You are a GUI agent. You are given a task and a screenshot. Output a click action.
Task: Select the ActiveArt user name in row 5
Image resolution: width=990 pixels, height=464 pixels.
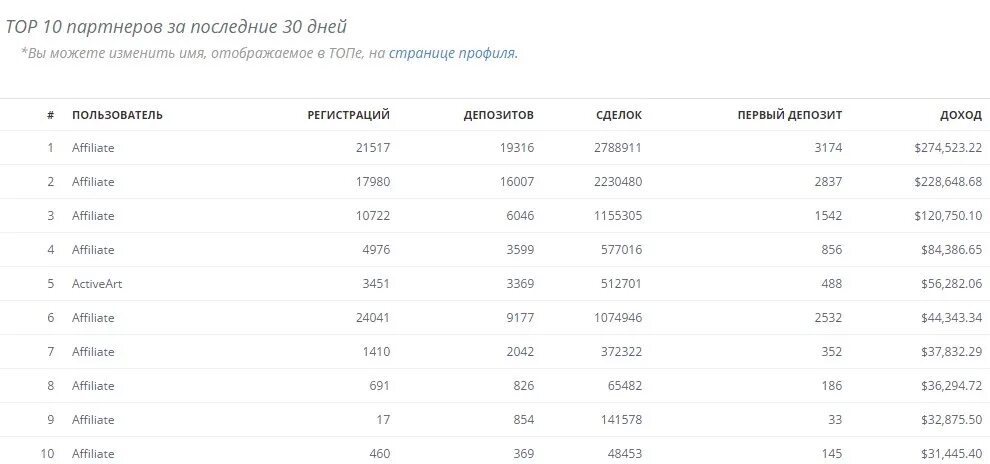tap(97, 283)
